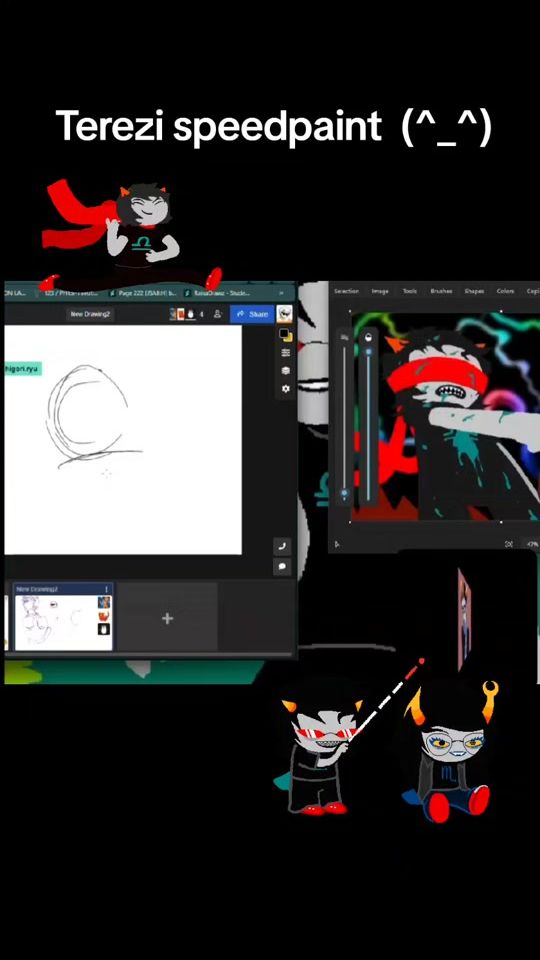Open the layers stack icon

285,370
